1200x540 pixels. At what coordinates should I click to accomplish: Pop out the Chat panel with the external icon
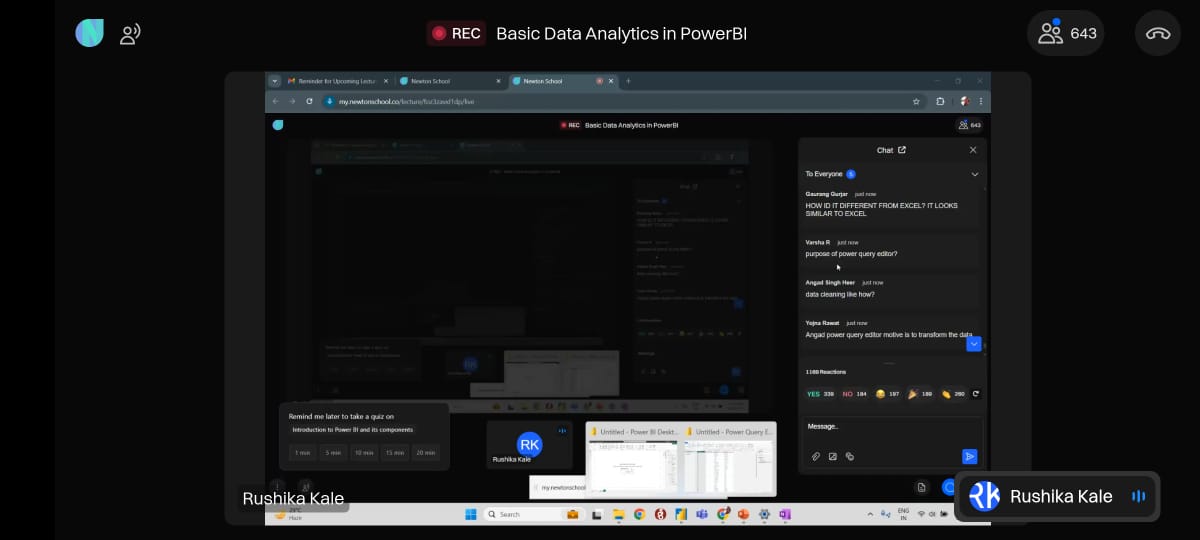click(902, 150)
